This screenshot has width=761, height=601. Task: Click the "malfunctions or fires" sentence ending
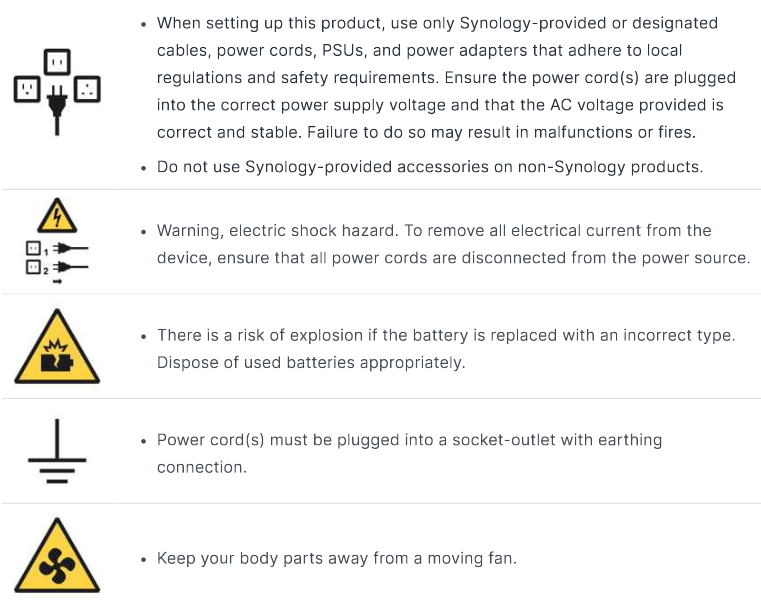click(614, 132)
